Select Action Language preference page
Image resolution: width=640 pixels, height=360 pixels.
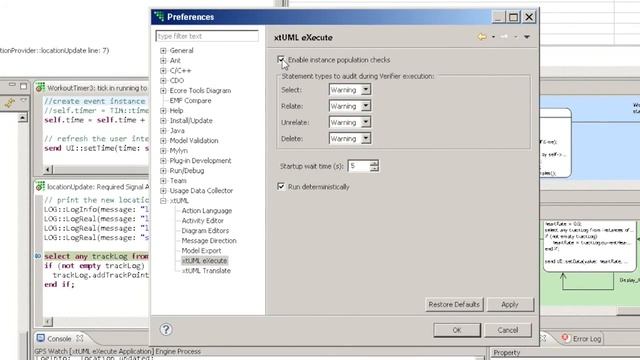coord(207,211)
